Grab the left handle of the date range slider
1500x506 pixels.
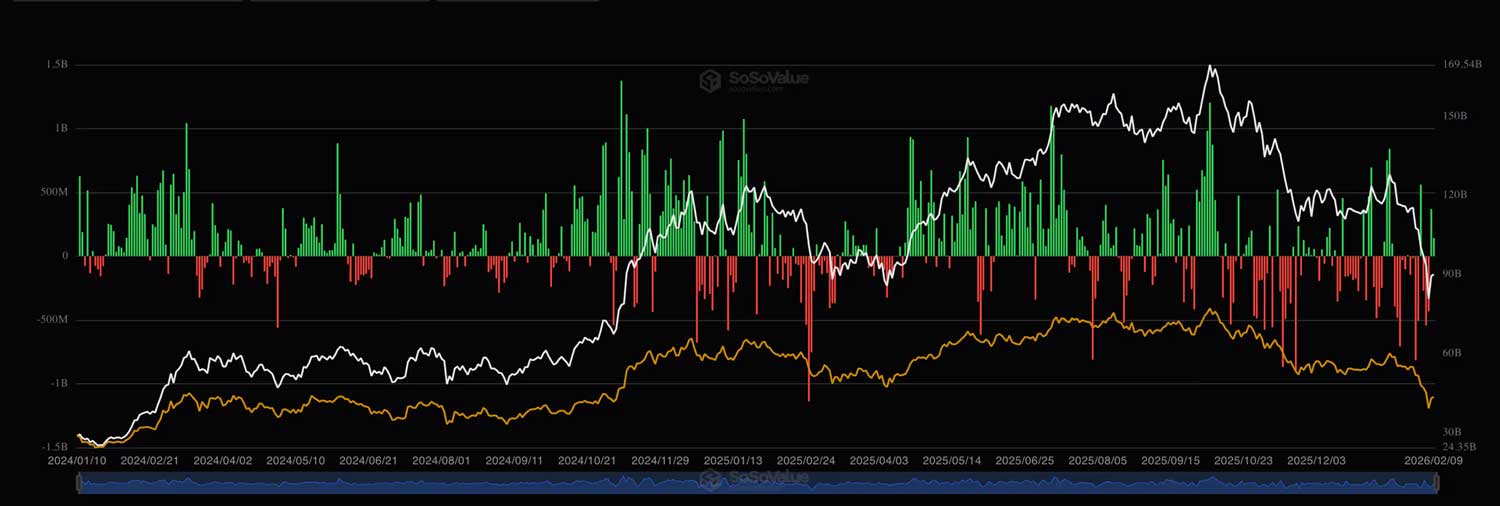(78, 483)
